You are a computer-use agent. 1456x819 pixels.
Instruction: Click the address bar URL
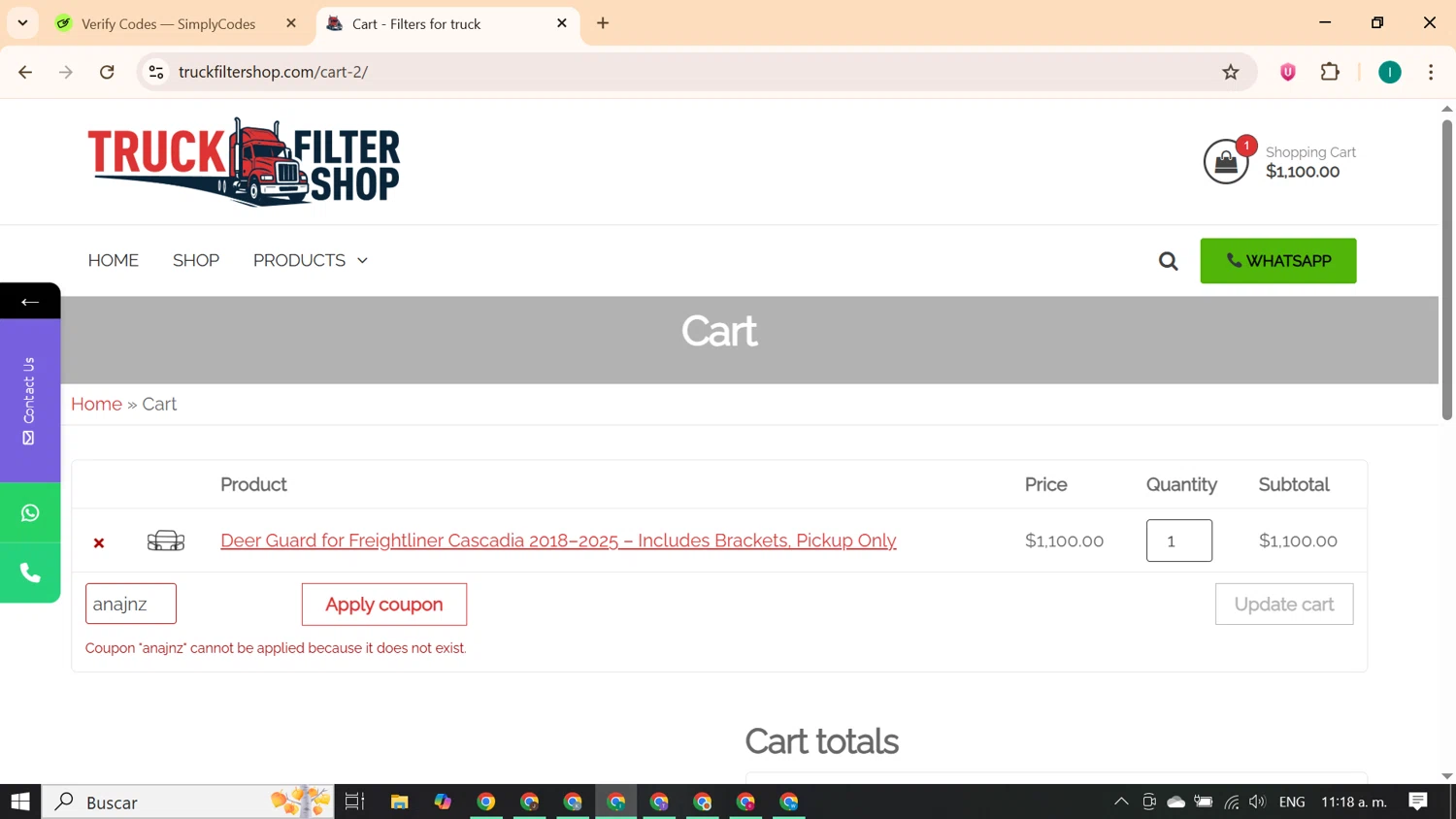[x=273, y=72]
